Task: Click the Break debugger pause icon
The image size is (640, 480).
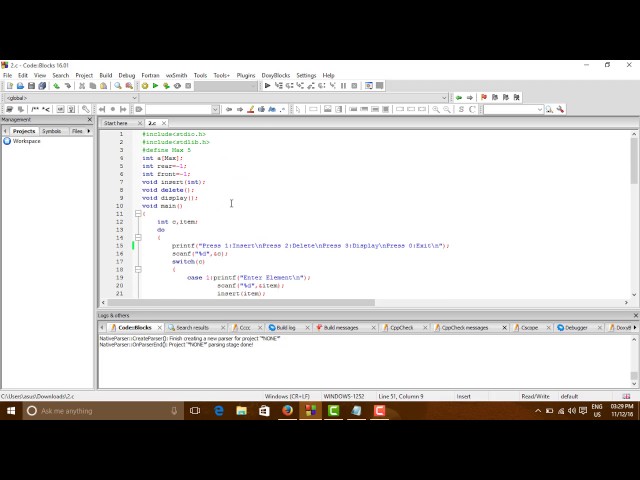Action: point(343,86)
